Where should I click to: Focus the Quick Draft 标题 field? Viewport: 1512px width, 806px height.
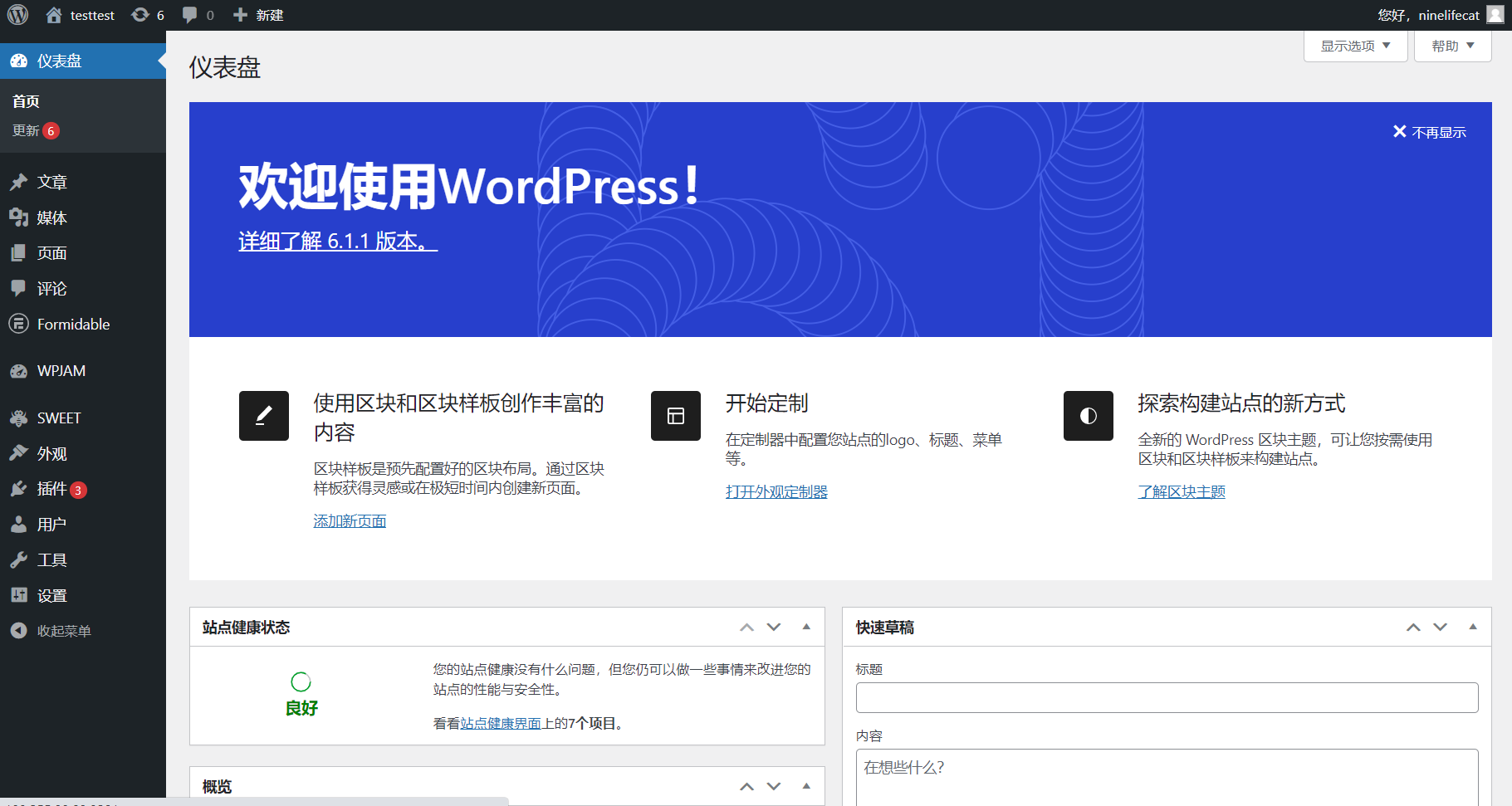1167,697
